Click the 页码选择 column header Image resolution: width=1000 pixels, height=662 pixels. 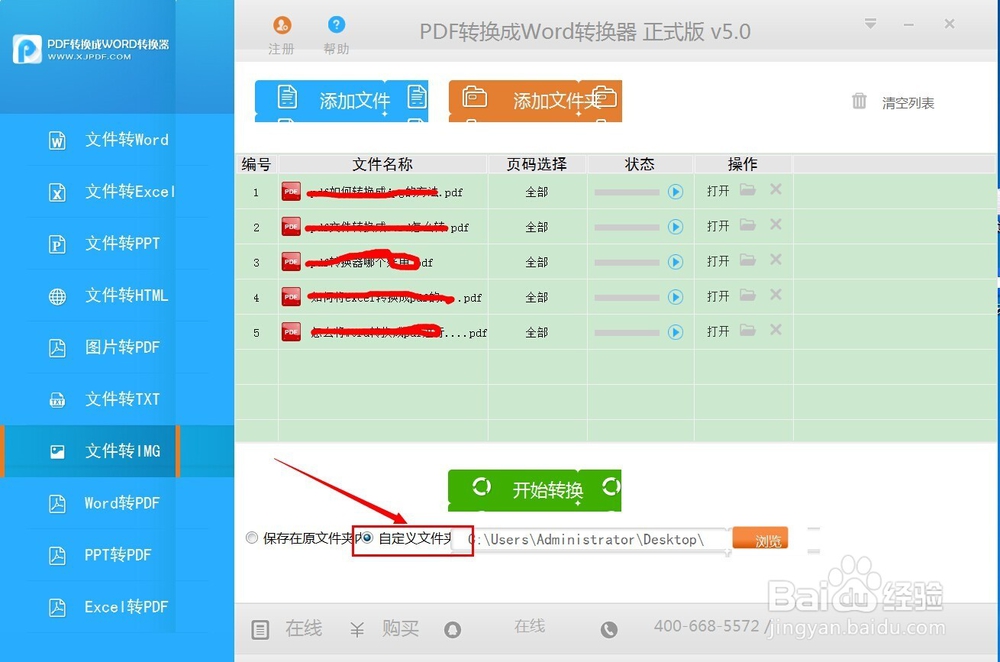537,164
